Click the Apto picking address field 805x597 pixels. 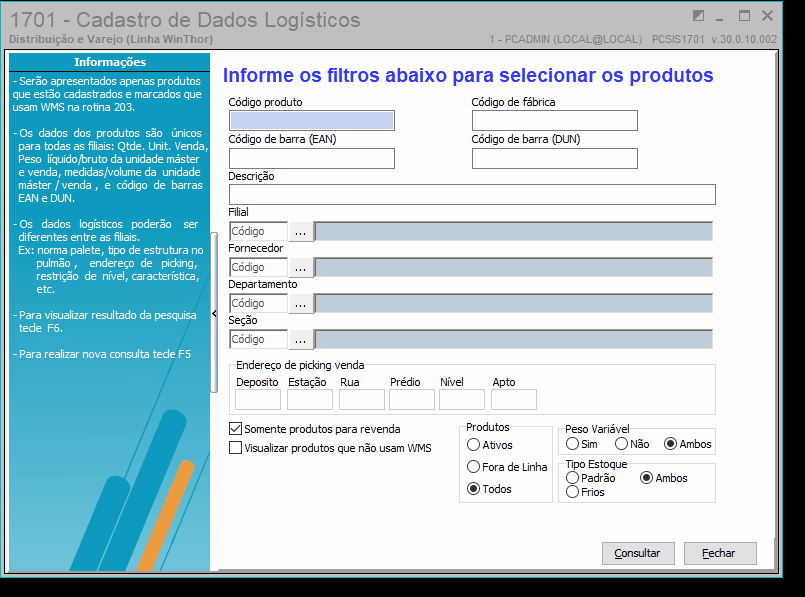pyautogui.click(x=514, y=399)
